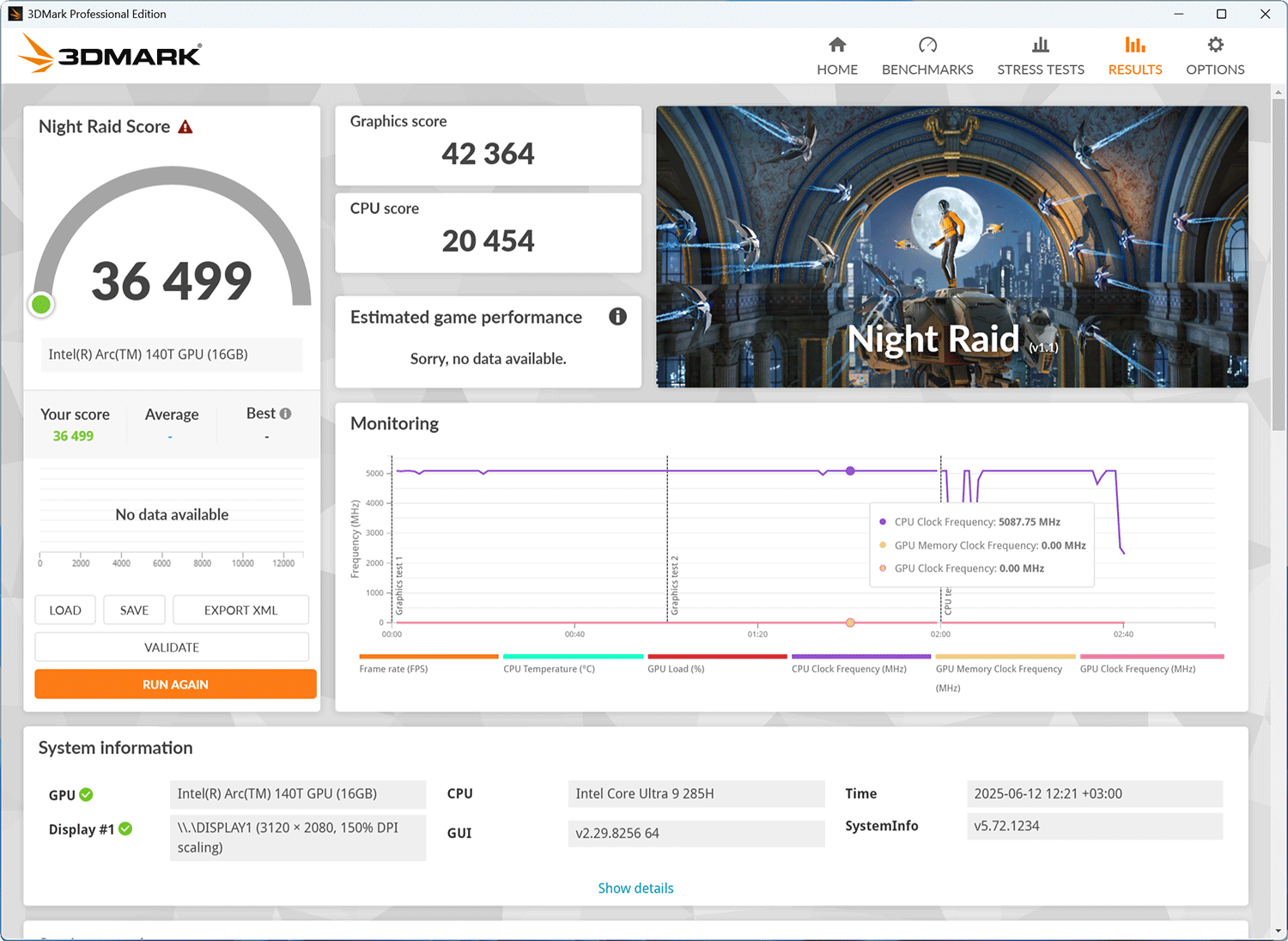
Task: Click the GPU green validation checkmark
Action: [x=86, y=795]
